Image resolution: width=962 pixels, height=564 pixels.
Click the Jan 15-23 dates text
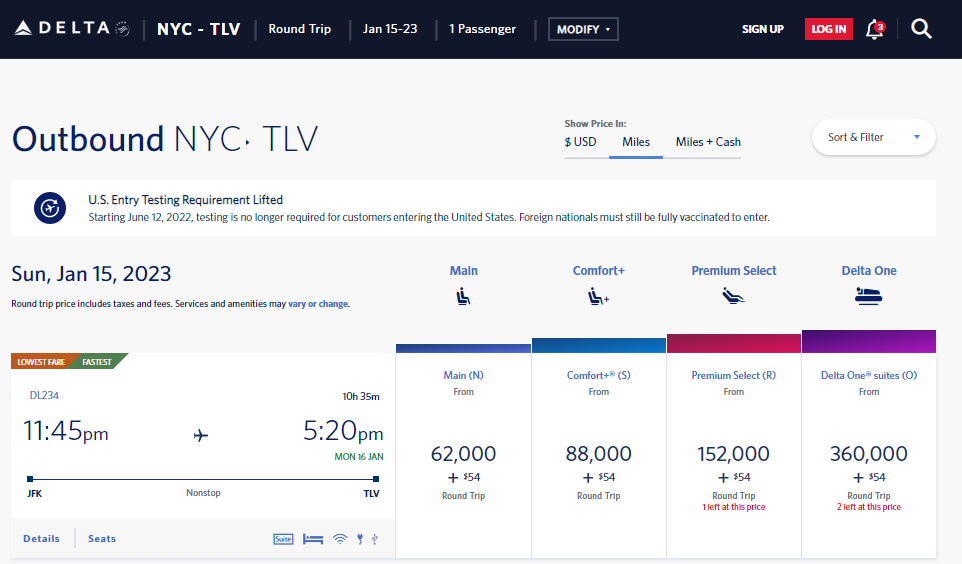pyautogui.click(x=390, y=29)
